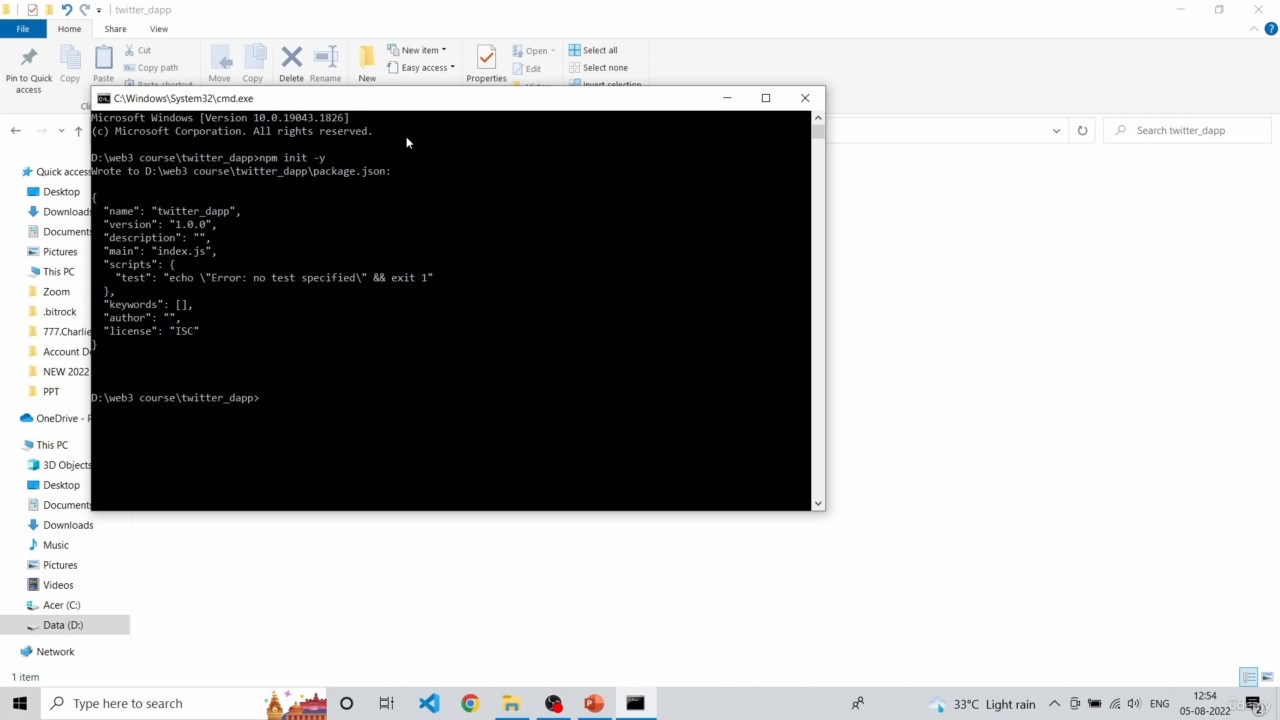Screen dimensions: 1280x720
Task: Click the Refresh button in Explorer
Action: tap(1082, 130)
